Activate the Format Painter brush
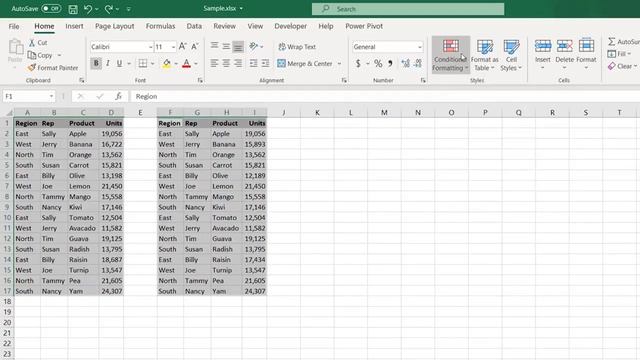This screenshot has height=360, width=640. coord(32,68)
